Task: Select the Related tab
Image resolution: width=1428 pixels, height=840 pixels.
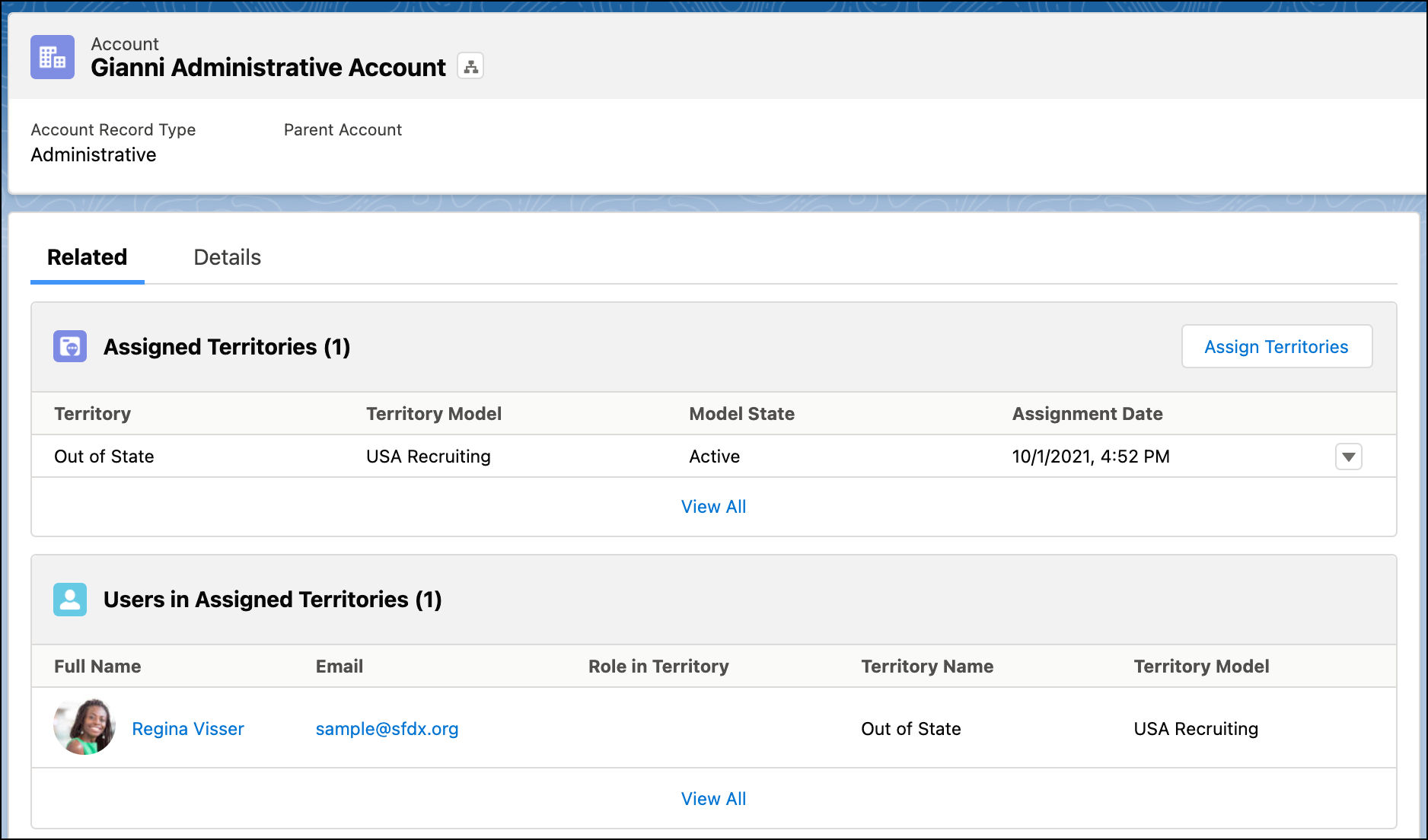Action: click(x=87, y=257)
